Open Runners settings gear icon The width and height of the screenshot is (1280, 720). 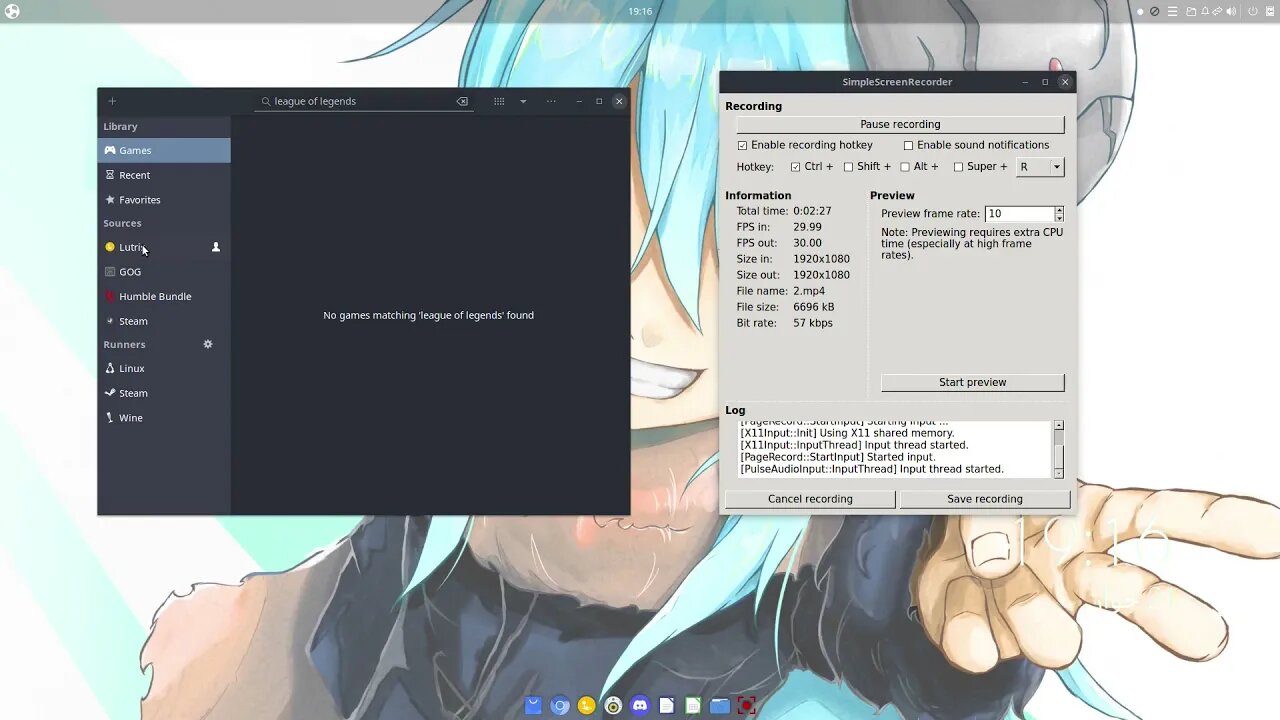(x=208, y=344)
